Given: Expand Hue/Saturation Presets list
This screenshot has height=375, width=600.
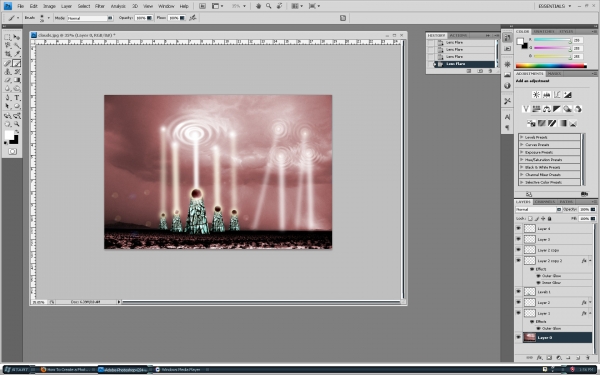Looking at the screenshot, I should (522, 160).
